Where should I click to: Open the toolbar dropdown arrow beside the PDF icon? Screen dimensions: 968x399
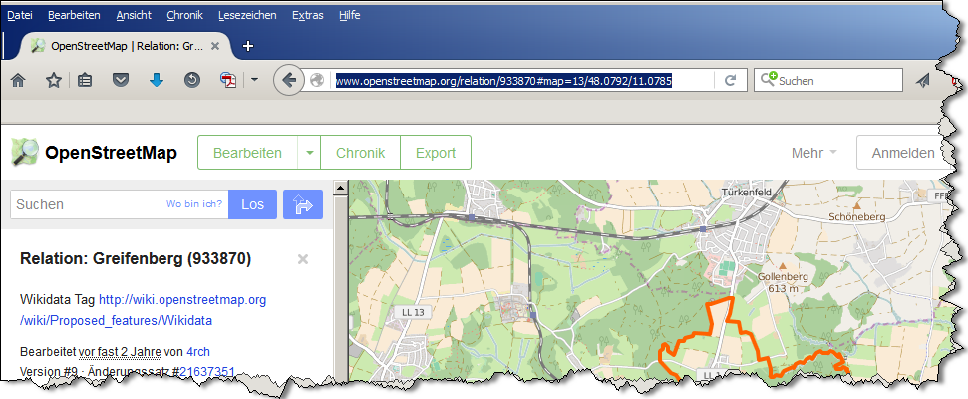tap(253, 80)
